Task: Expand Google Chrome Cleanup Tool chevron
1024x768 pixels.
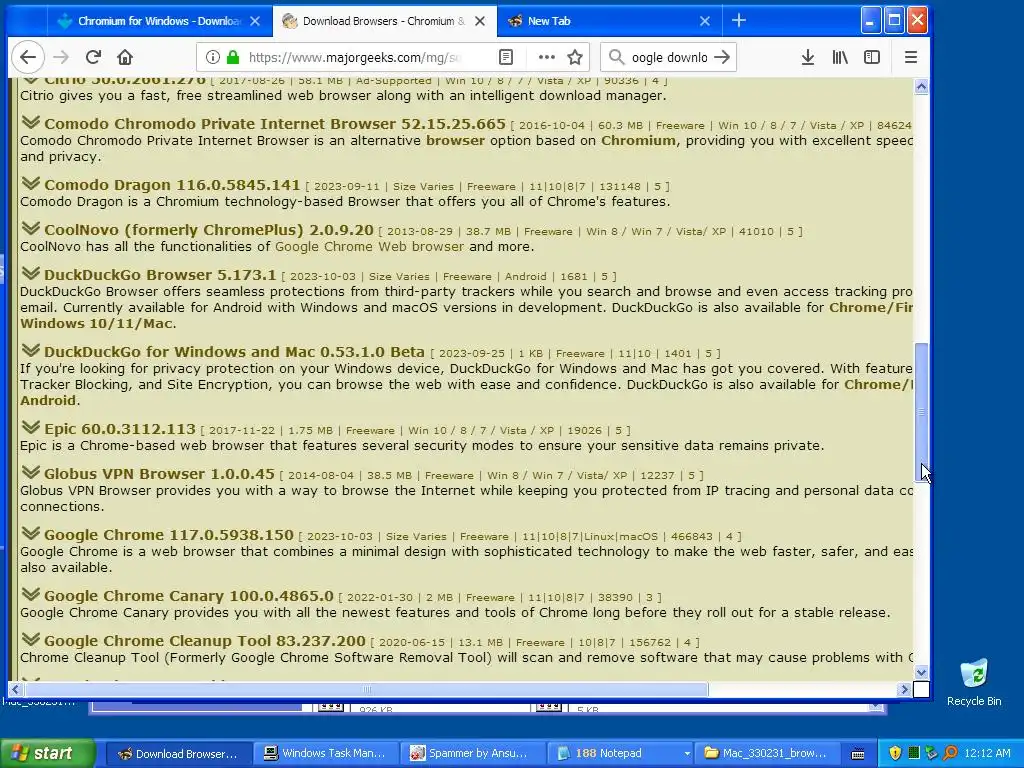Action: pyautogui.click(x=30, y=639)
